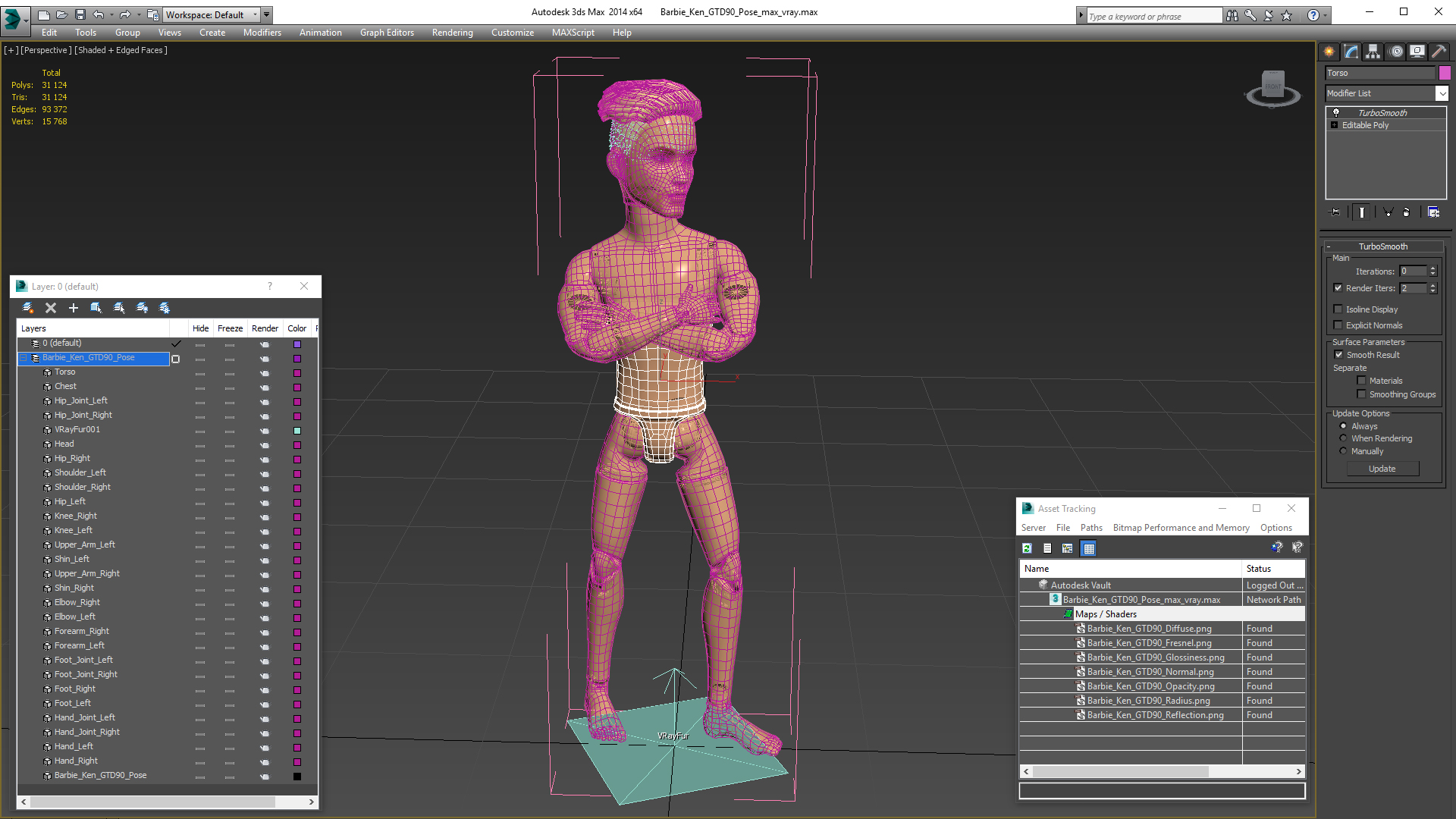Click the Undo arrow icon

point(98,14)
